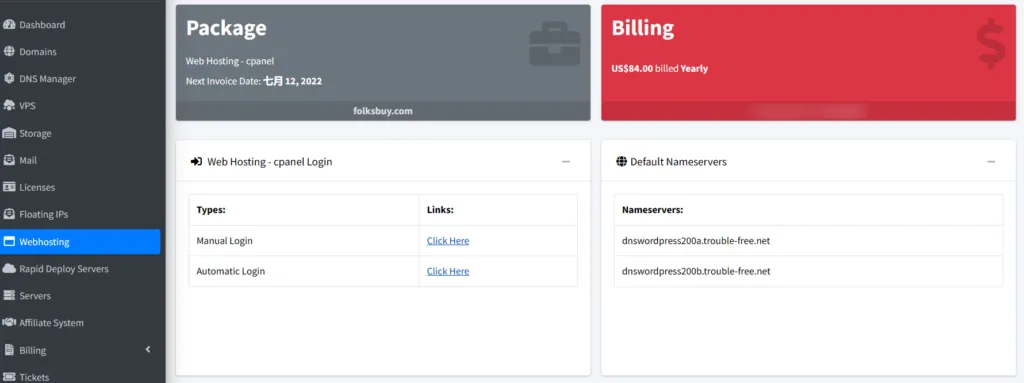Expand the Billing submenu chevron
This screenshot has width=1024, height=383.
click(x=148, y=350)
